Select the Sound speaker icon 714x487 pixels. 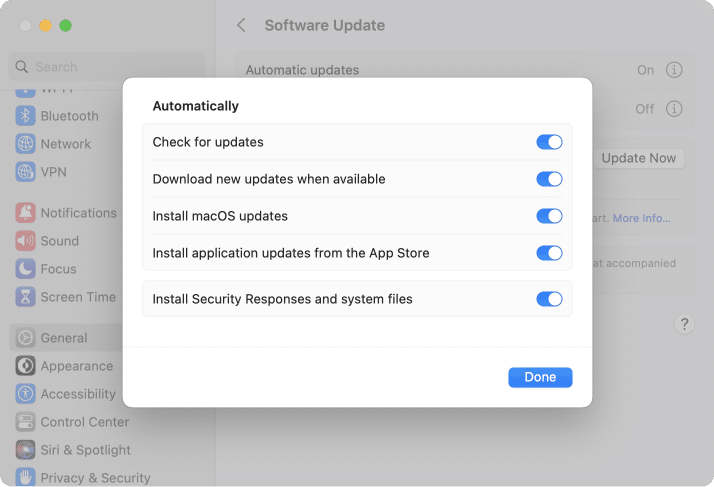tap(26, 241)
